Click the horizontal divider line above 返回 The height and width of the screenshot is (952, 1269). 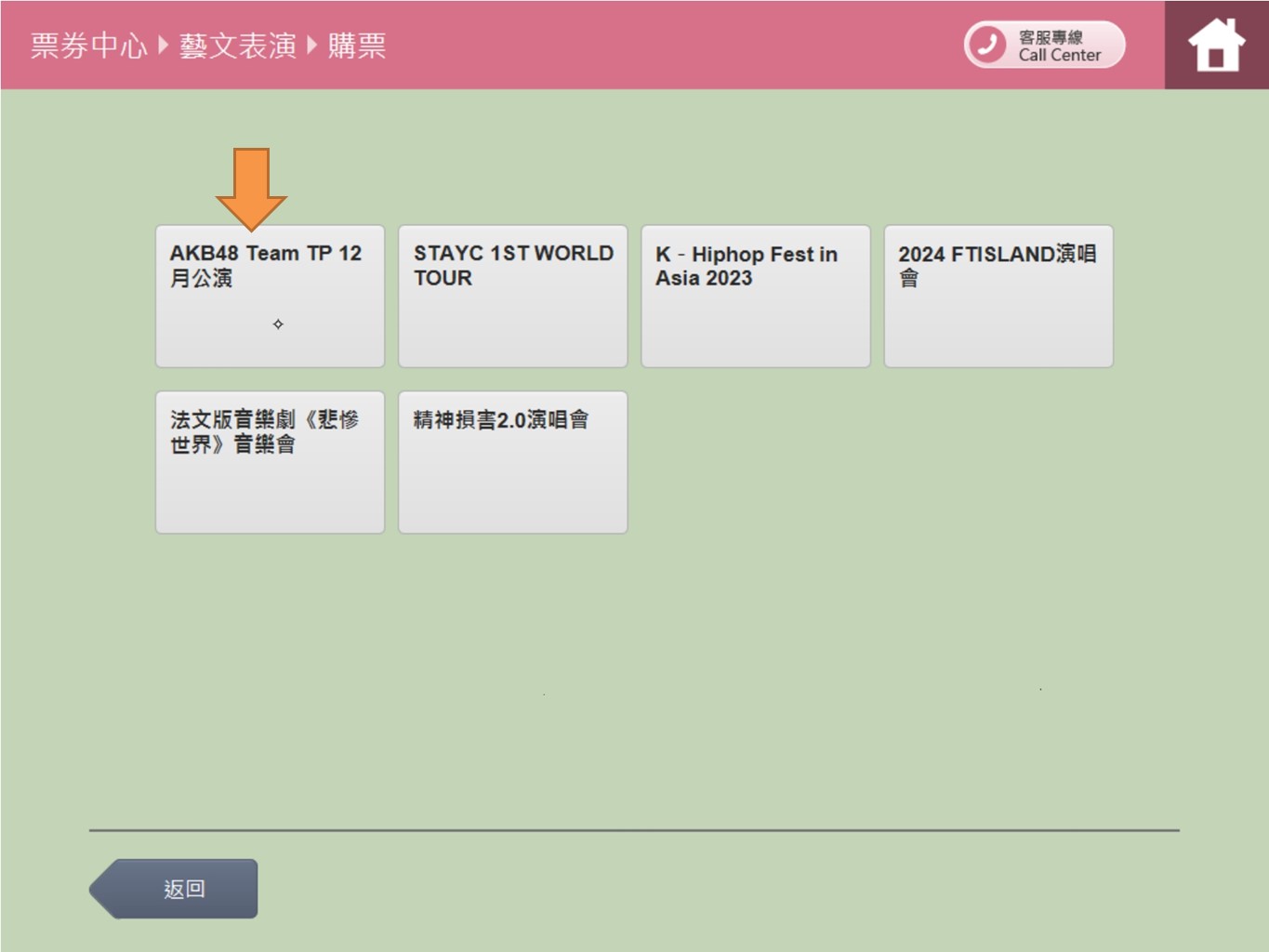[x=634, y=830]
